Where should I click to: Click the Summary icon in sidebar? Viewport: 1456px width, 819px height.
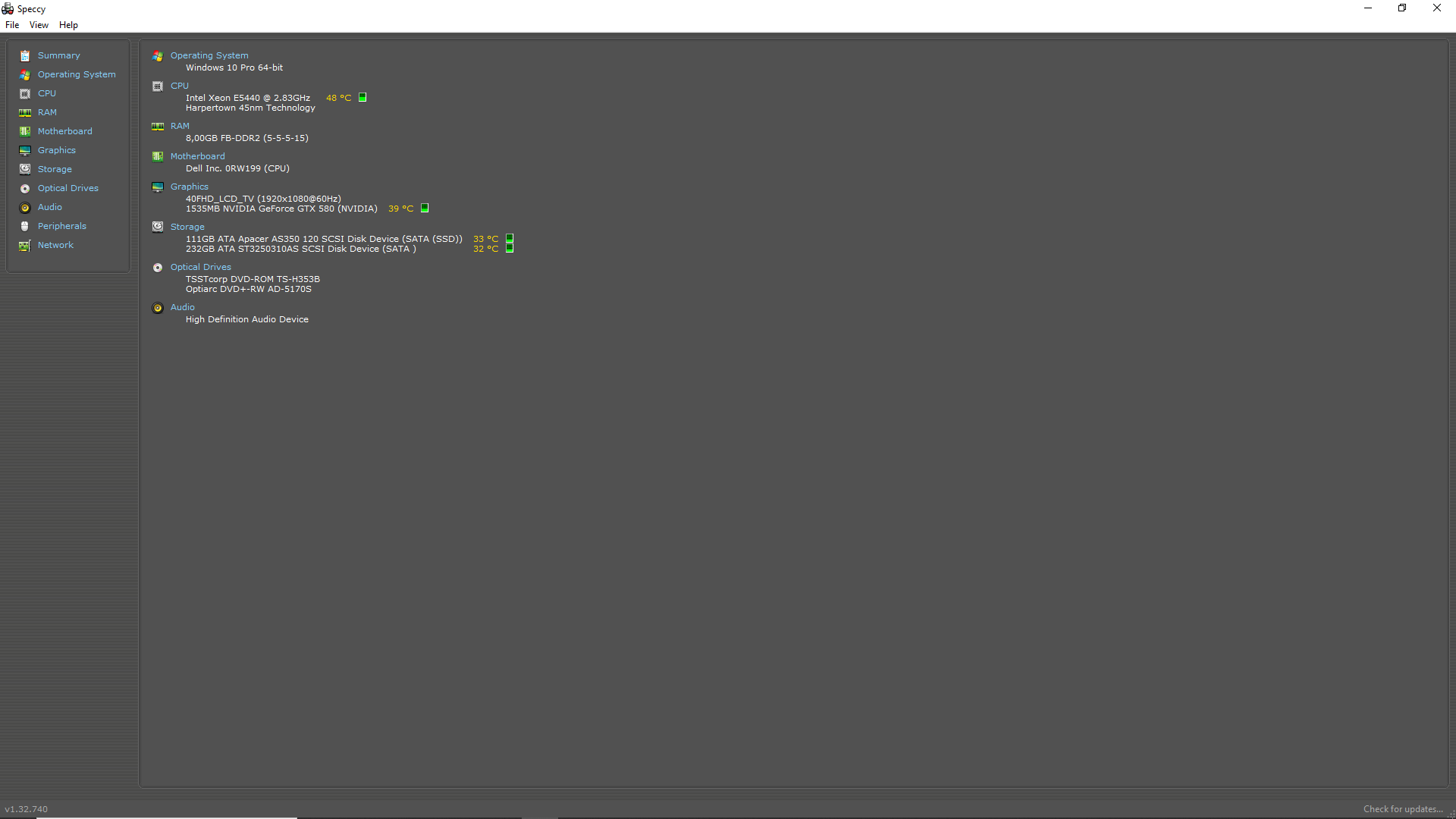25,56
